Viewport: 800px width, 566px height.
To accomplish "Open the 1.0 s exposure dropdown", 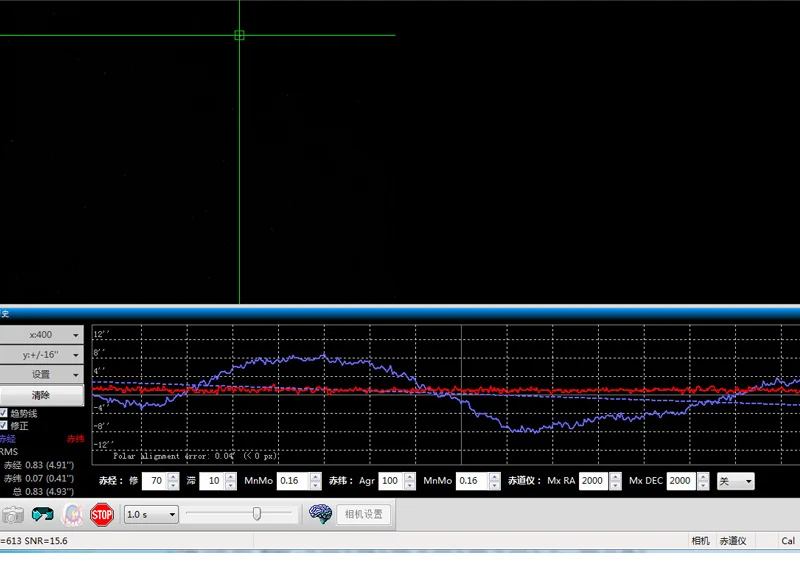I will (151, 514).
